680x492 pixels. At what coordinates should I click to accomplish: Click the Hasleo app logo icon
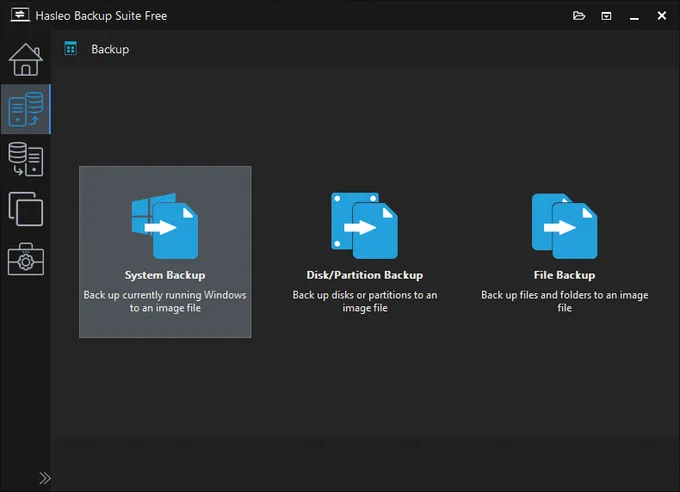click(x=20, y=15)
